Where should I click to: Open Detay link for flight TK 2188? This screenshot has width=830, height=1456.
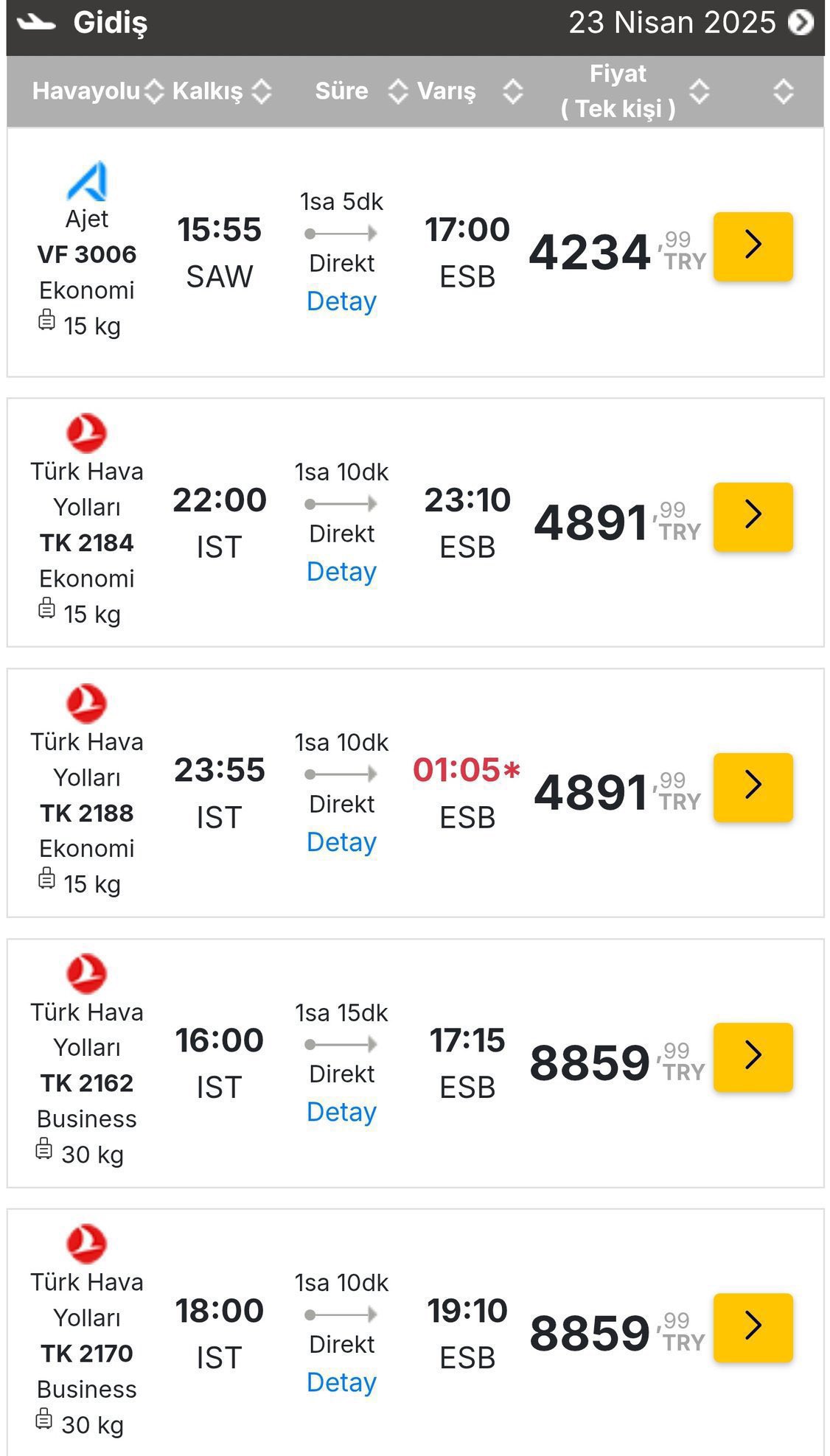coord(341,842)
